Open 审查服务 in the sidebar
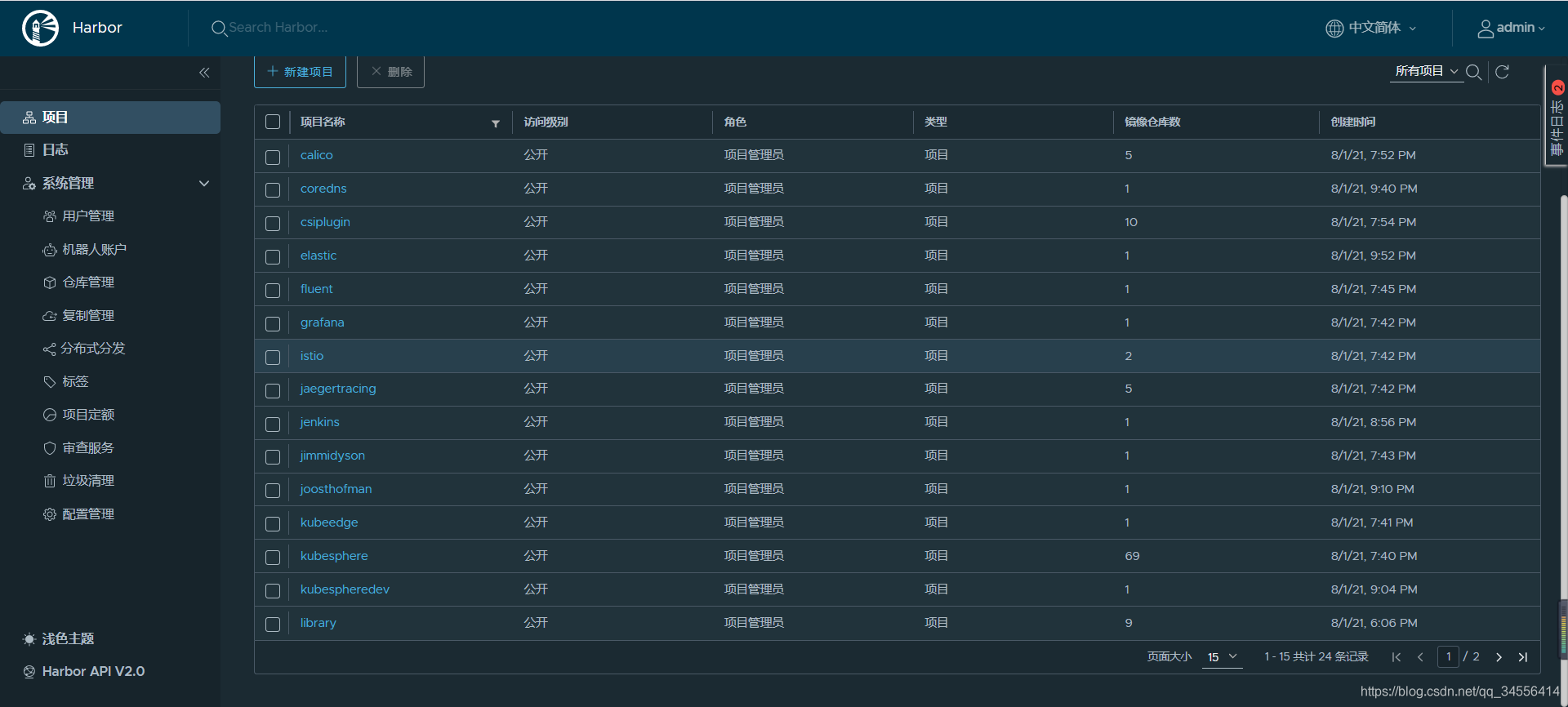 point(88,448)
